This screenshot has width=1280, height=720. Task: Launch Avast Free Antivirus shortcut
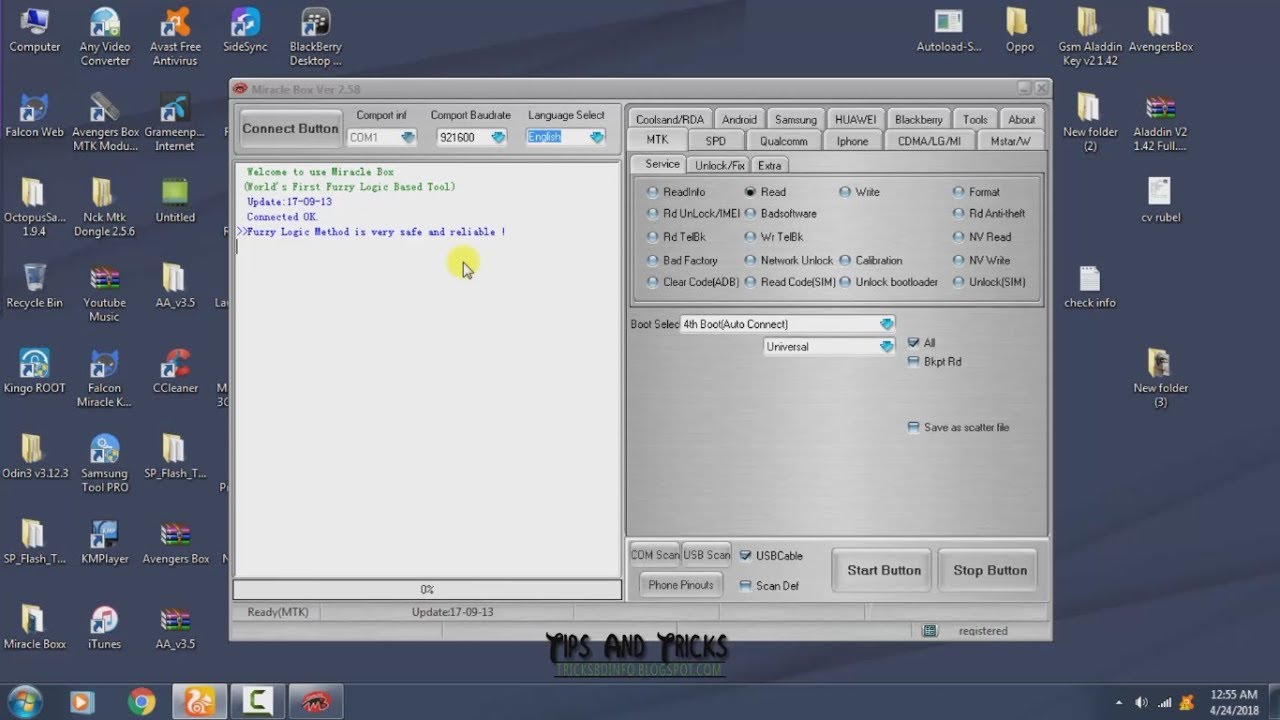[175, 37]
